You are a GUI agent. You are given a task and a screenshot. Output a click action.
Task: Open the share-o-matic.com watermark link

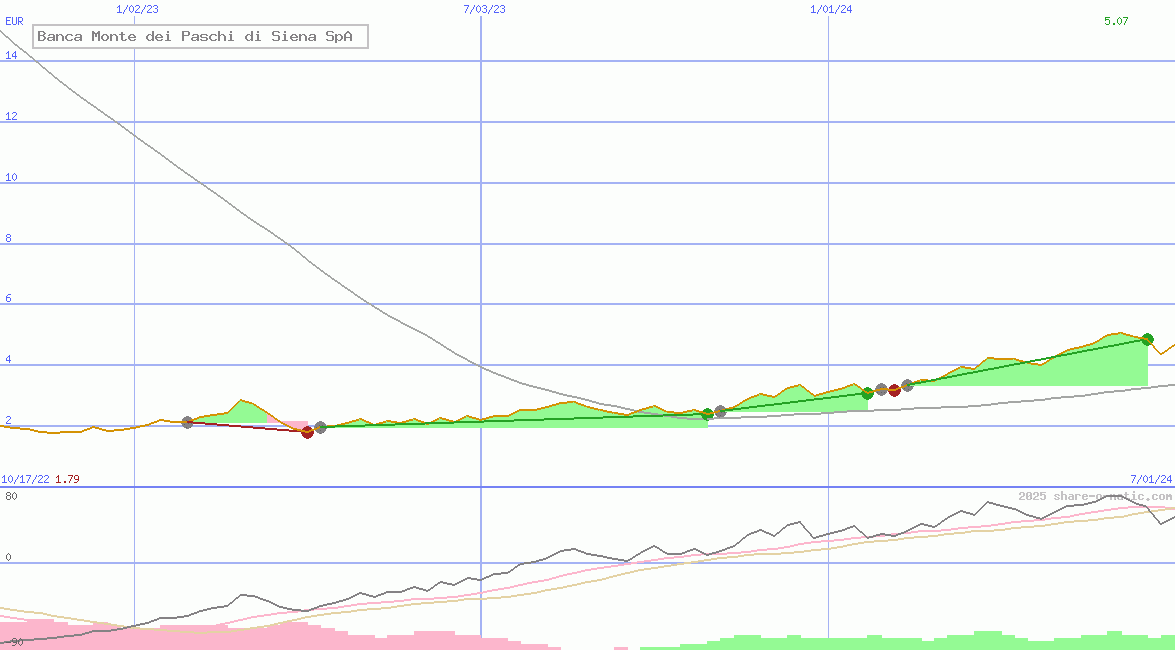click(x=1095, y=496)
